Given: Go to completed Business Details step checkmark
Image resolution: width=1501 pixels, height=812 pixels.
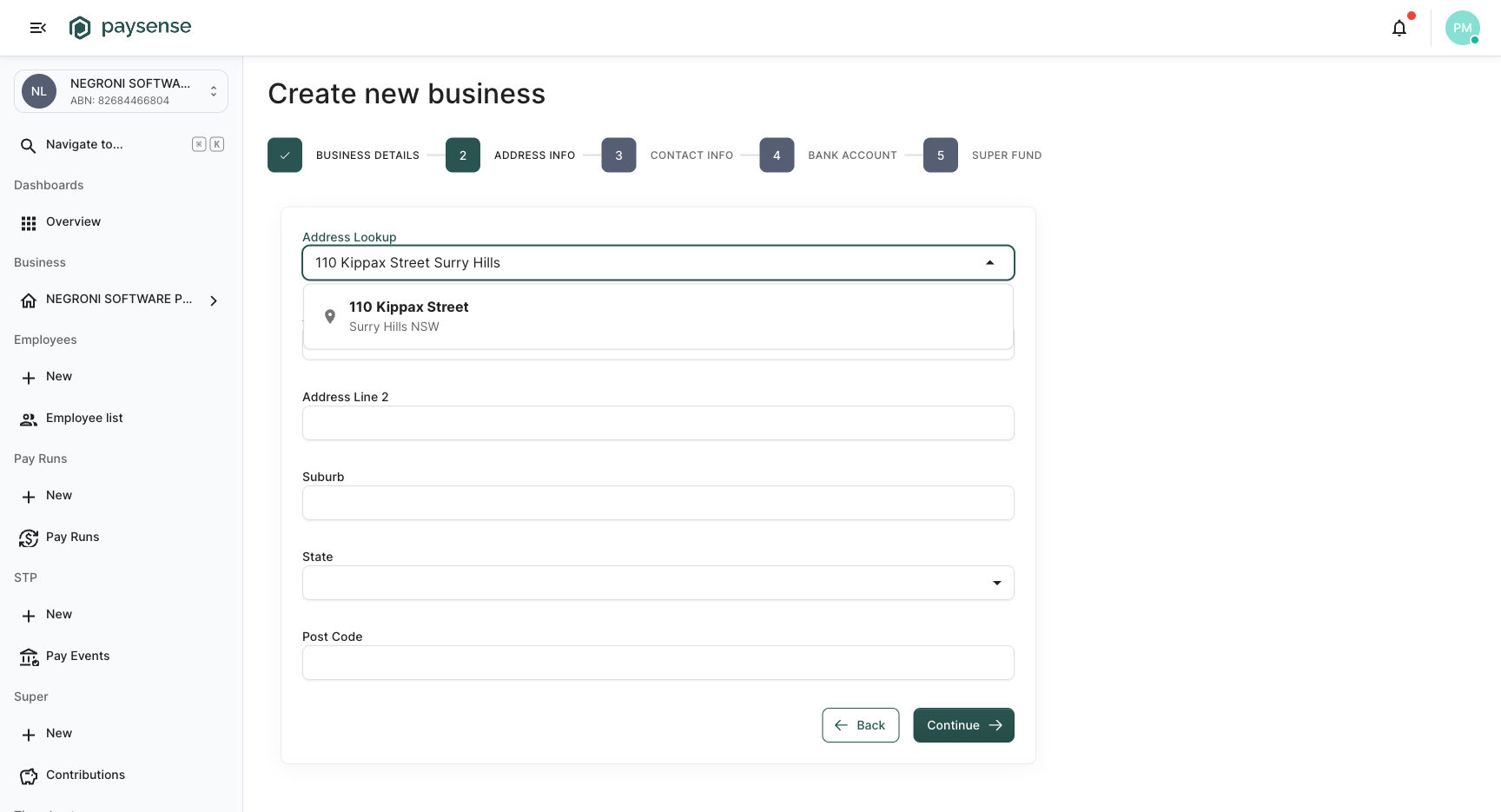Looking at the screenshot, I should pyautogui.click(x=285, y=155).
